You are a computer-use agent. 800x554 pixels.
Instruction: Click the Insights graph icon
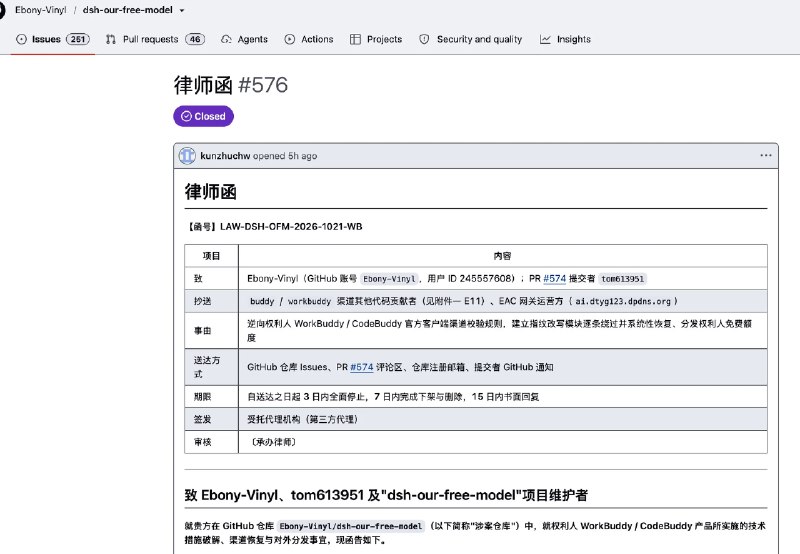pos(545,39)
